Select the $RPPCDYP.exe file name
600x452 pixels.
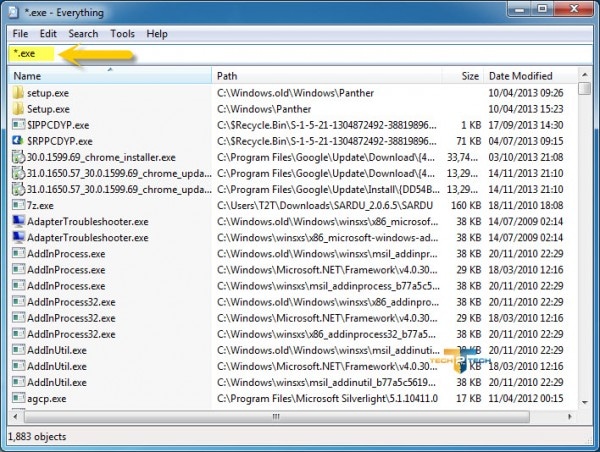(x=60, y=141)
